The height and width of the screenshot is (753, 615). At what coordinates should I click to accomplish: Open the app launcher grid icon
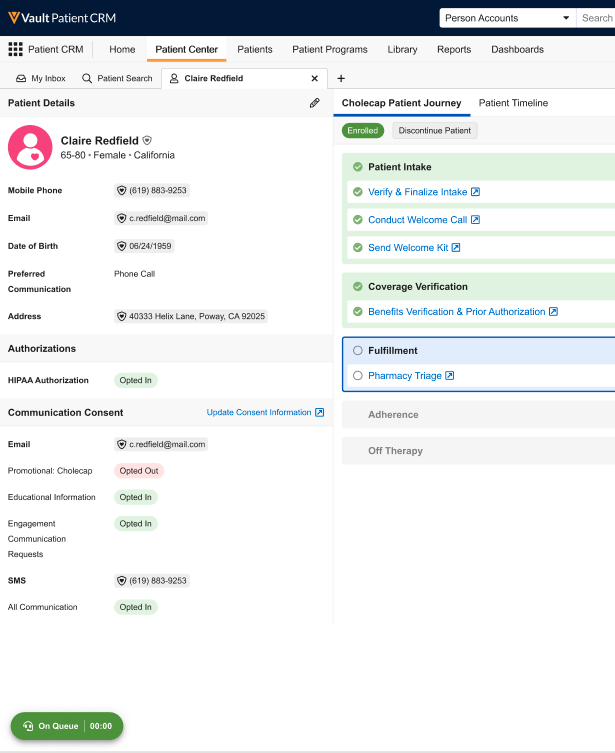tap(15, 50)
